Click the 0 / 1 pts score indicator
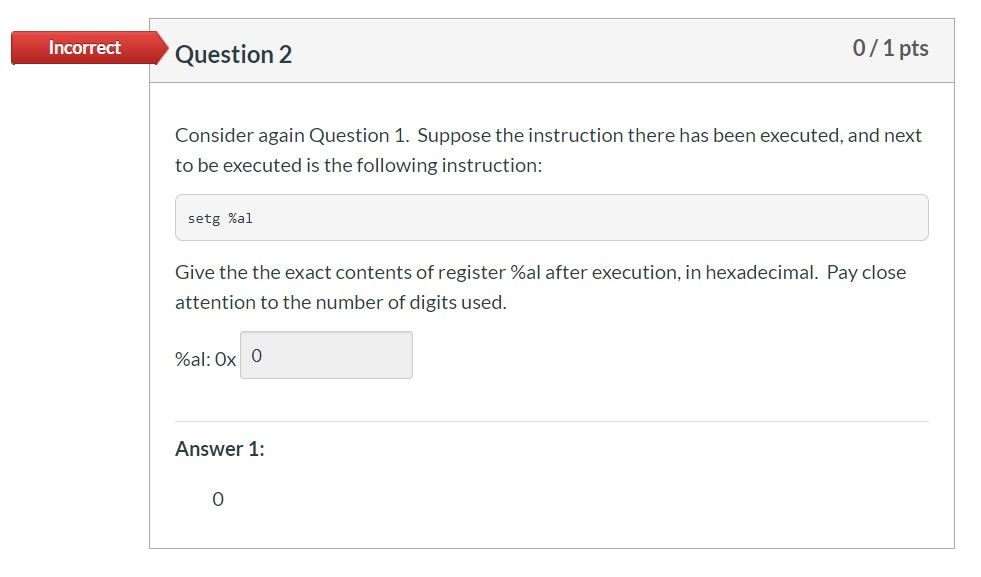981x577 pixels. [x=890, y=47]
